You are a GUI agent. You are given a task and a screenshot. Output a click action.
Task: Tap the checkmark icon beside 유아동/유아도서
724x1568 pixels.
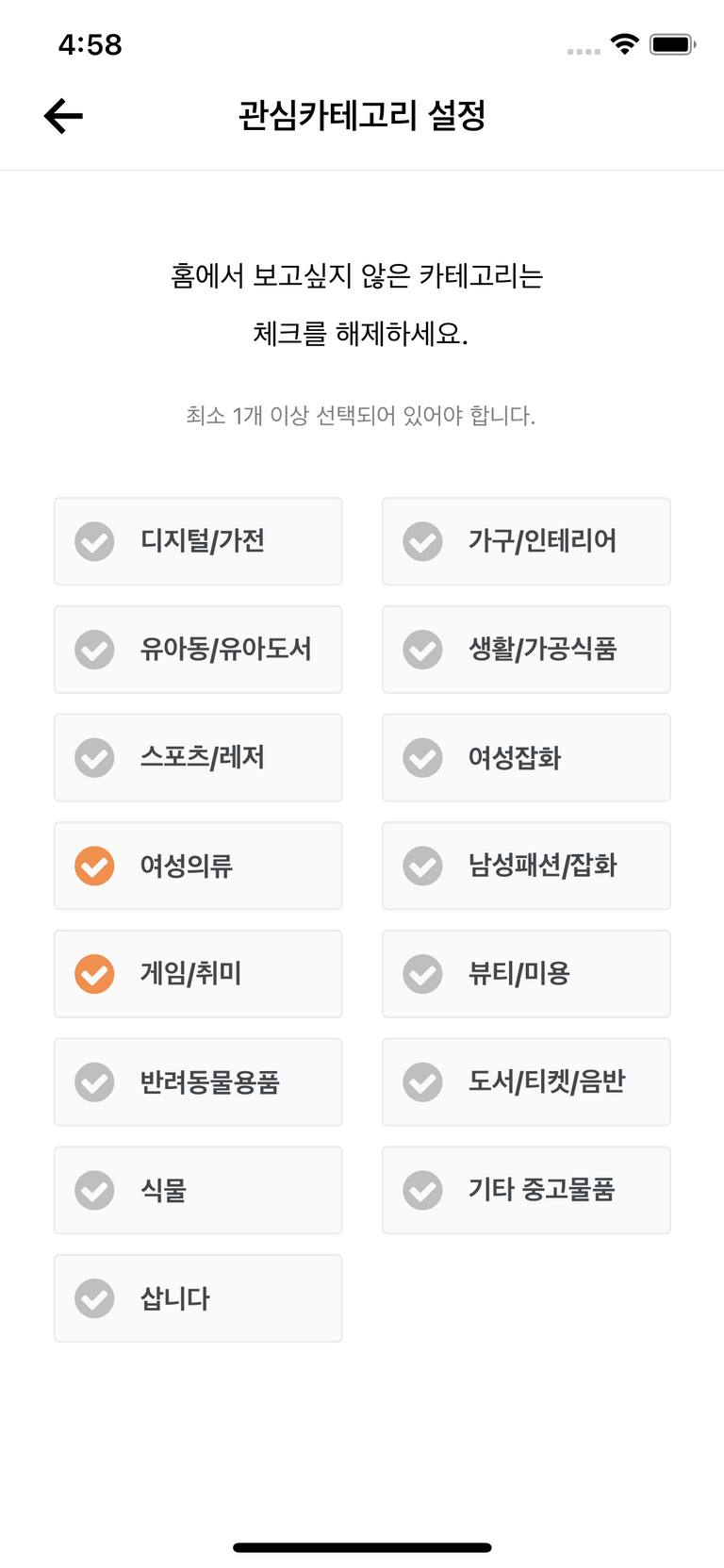(94, 650)
